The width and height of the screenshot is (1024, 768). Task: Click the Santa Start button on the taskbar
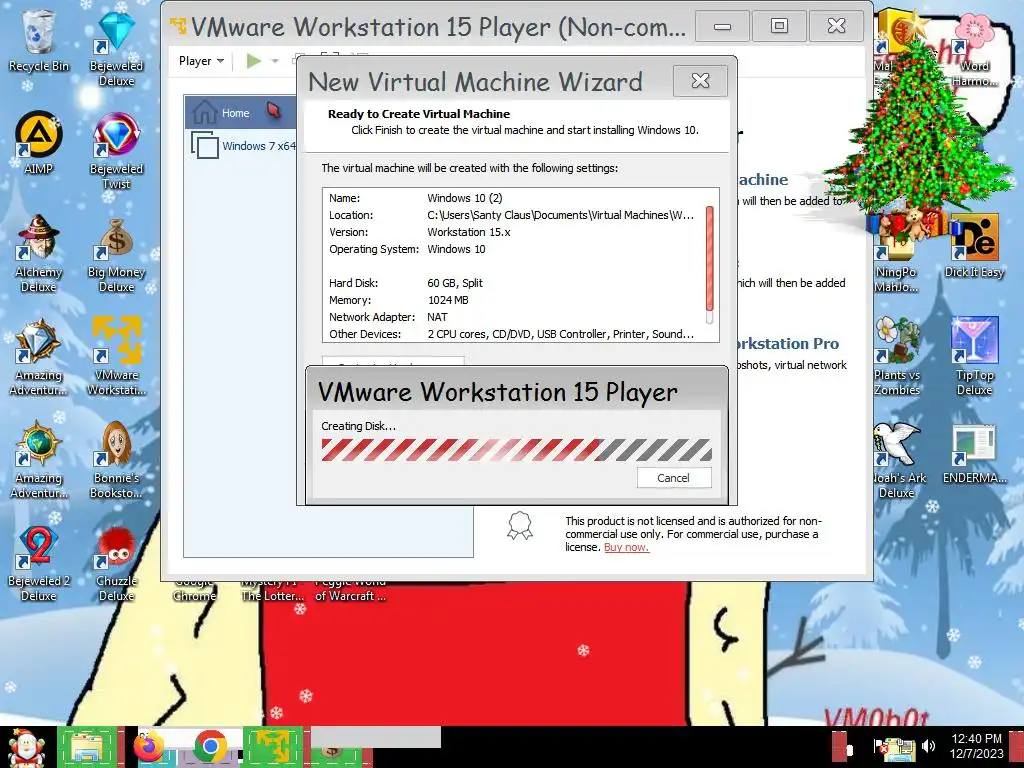pyautogui.click(x=25, y=747)
